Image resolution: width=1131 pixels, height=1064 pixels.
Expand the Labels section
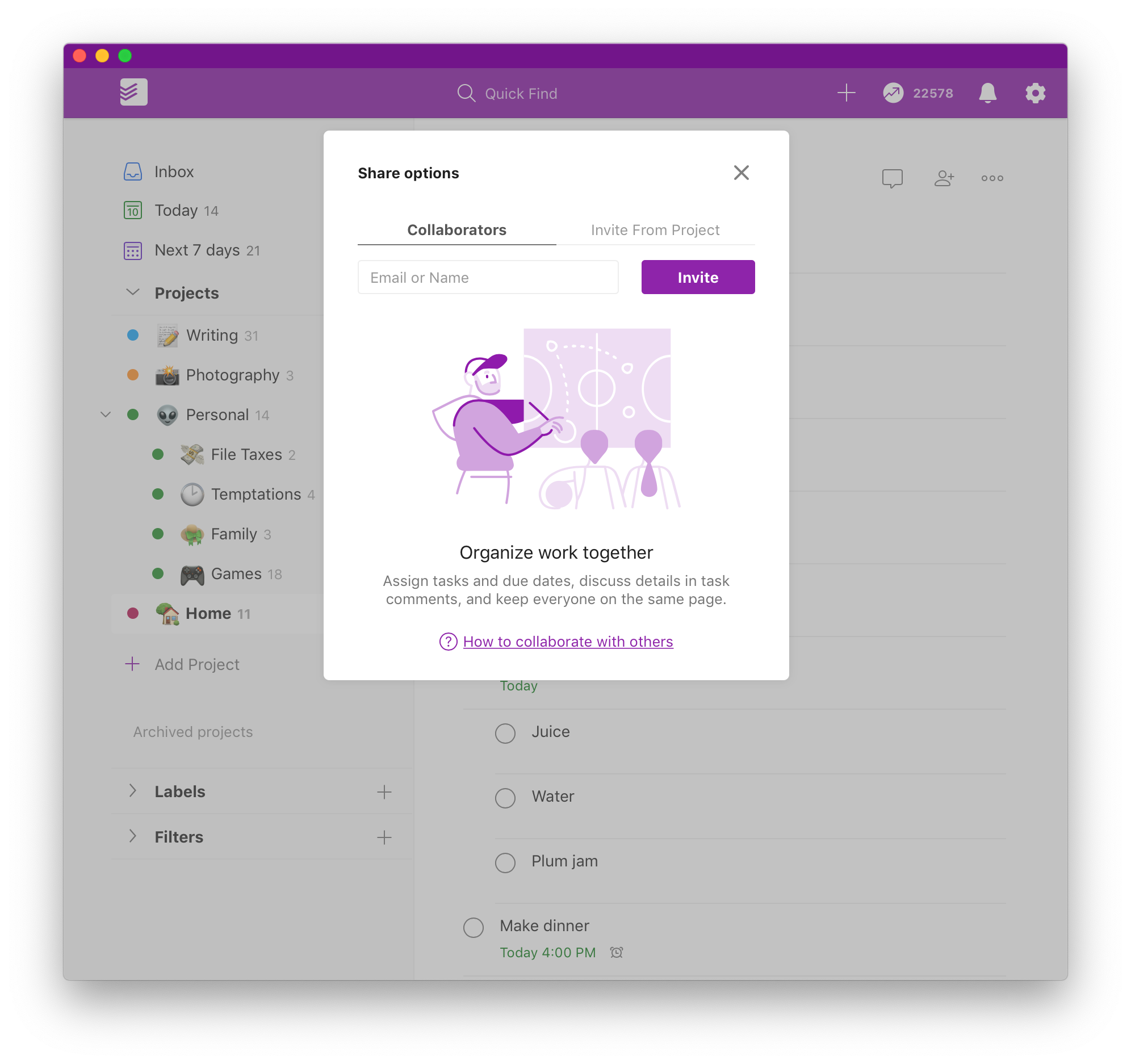pyautogui.click(x=132, y=791)
